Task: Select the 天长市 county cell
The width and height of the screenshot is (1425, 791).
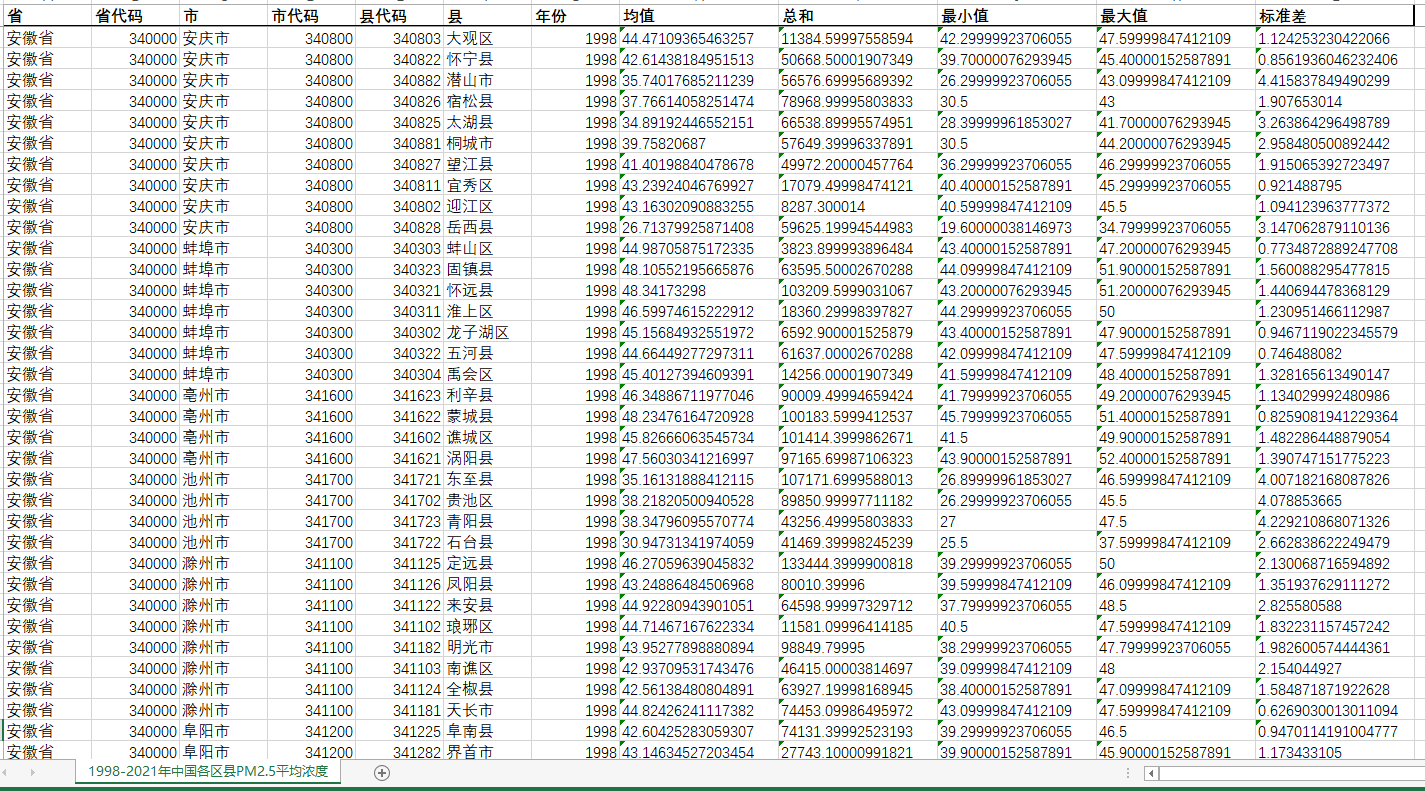Action: pos(488,710)
